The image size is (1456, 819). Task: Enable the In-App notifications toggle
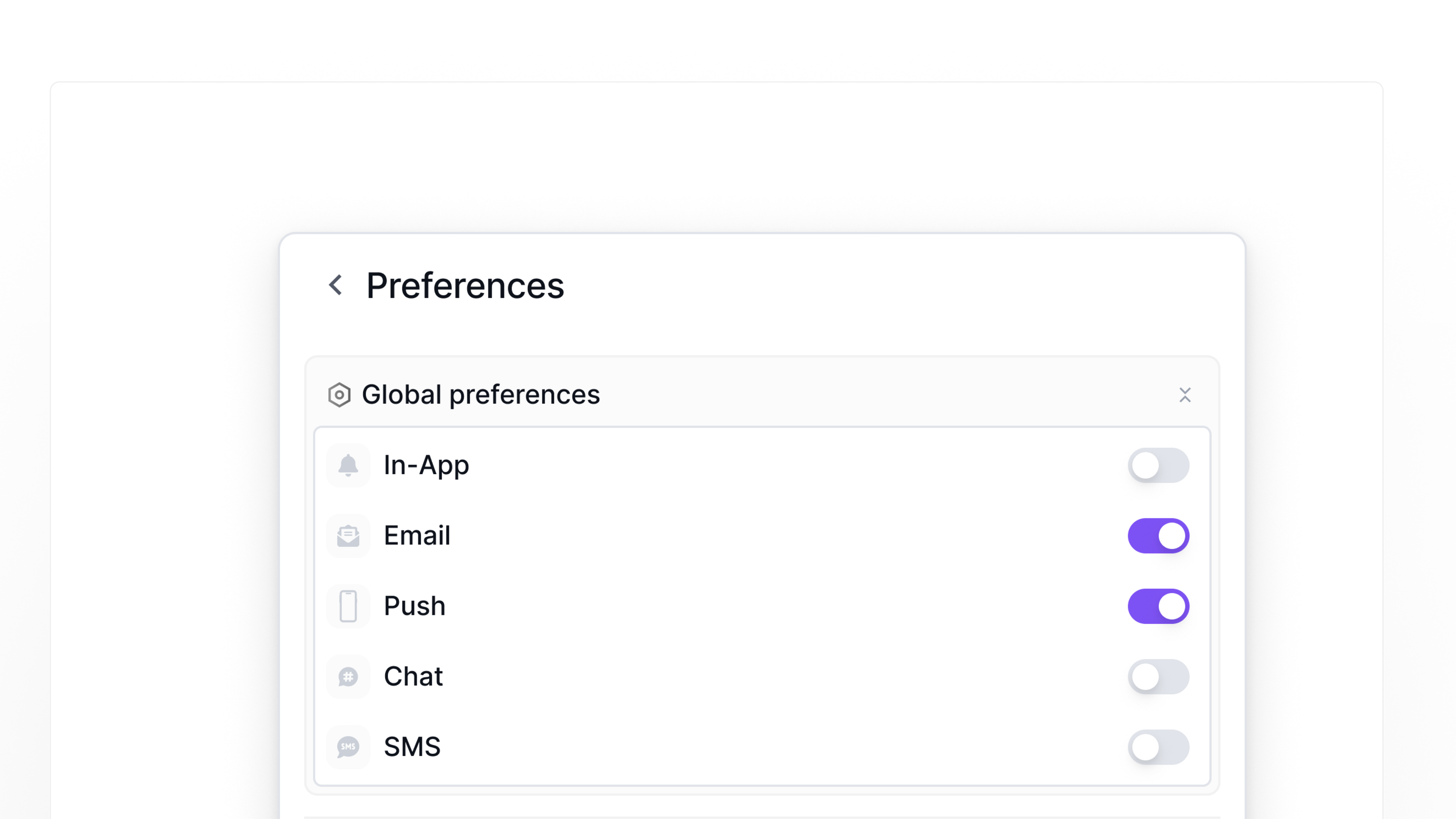[1159, 464]
